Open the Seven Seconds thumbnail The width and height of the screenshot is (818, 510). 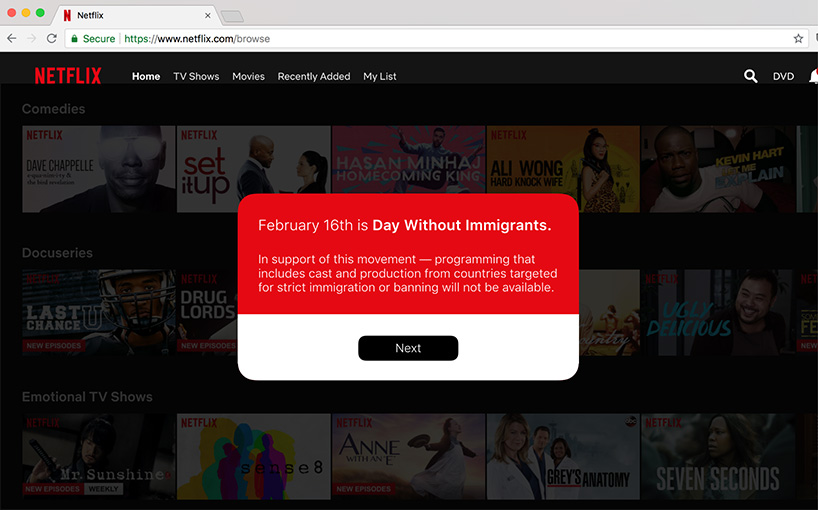tap(718, 456)
